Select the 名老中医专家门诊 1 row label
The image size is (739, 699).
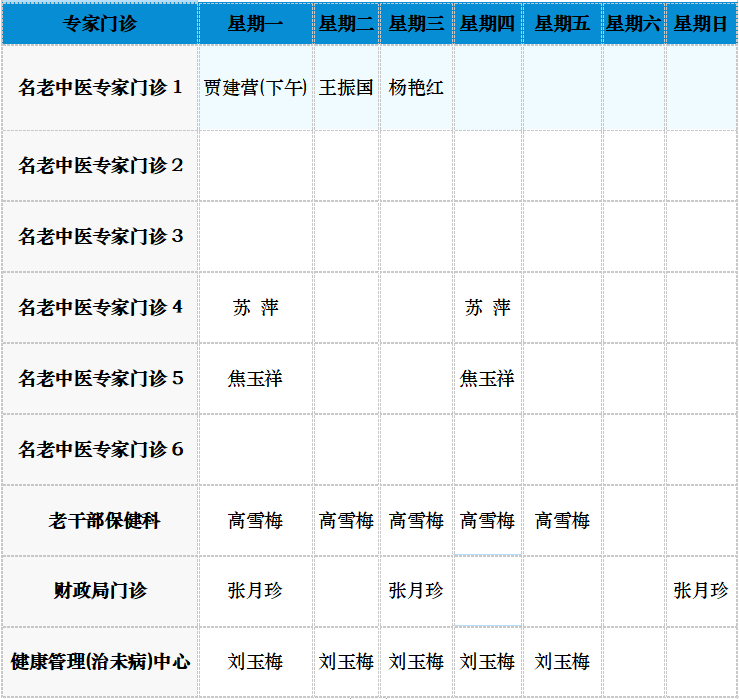(x=100, y=88)
